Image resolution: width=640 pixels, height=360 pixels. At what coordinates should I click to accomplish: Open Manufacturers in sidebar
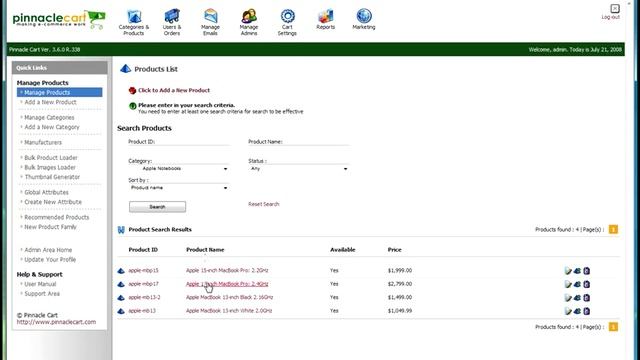click(x=43, y=142)
